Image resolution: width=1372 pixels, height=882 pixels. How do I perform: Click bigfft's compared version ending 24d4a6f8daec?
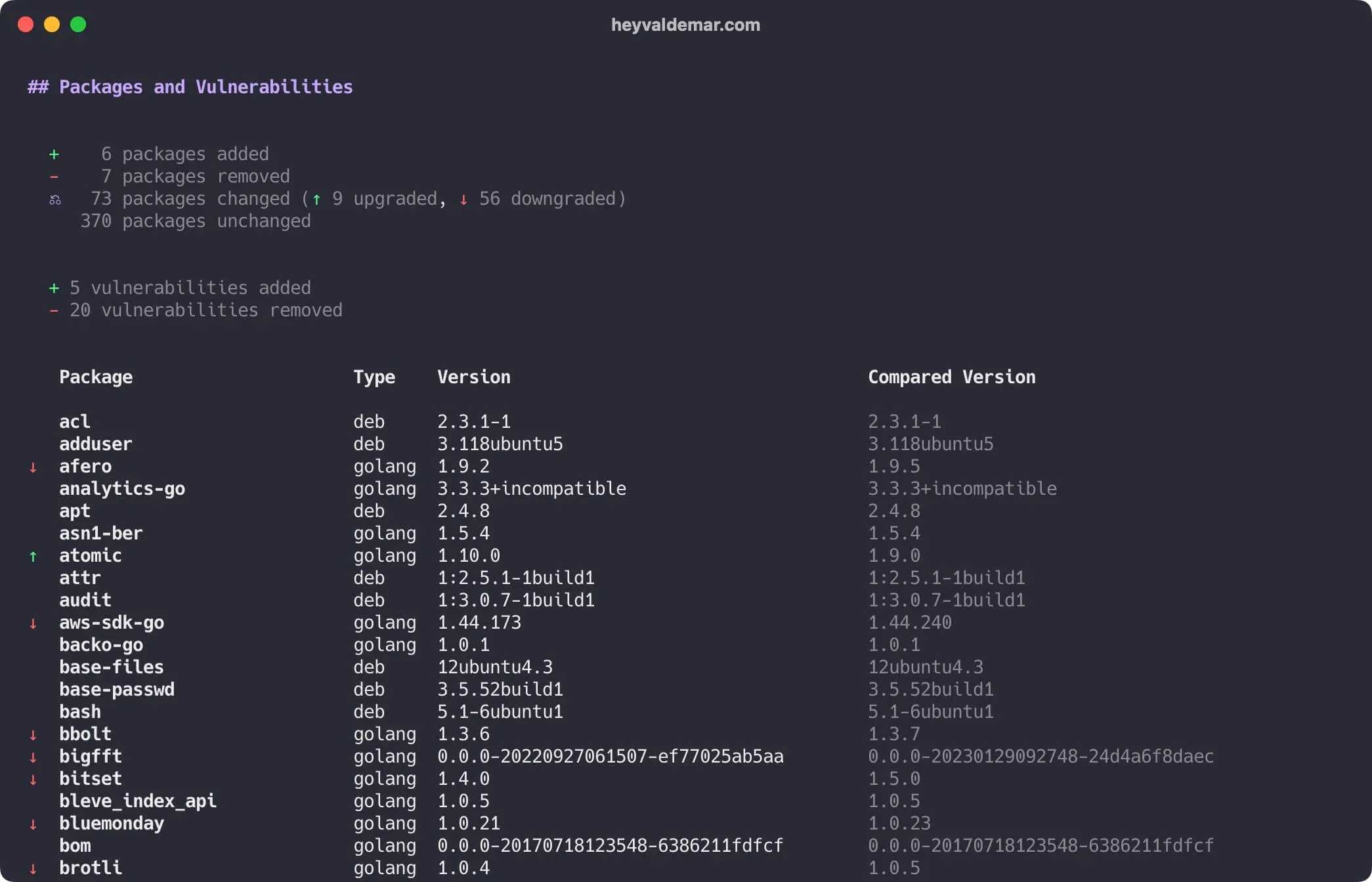coord(1041,756)
